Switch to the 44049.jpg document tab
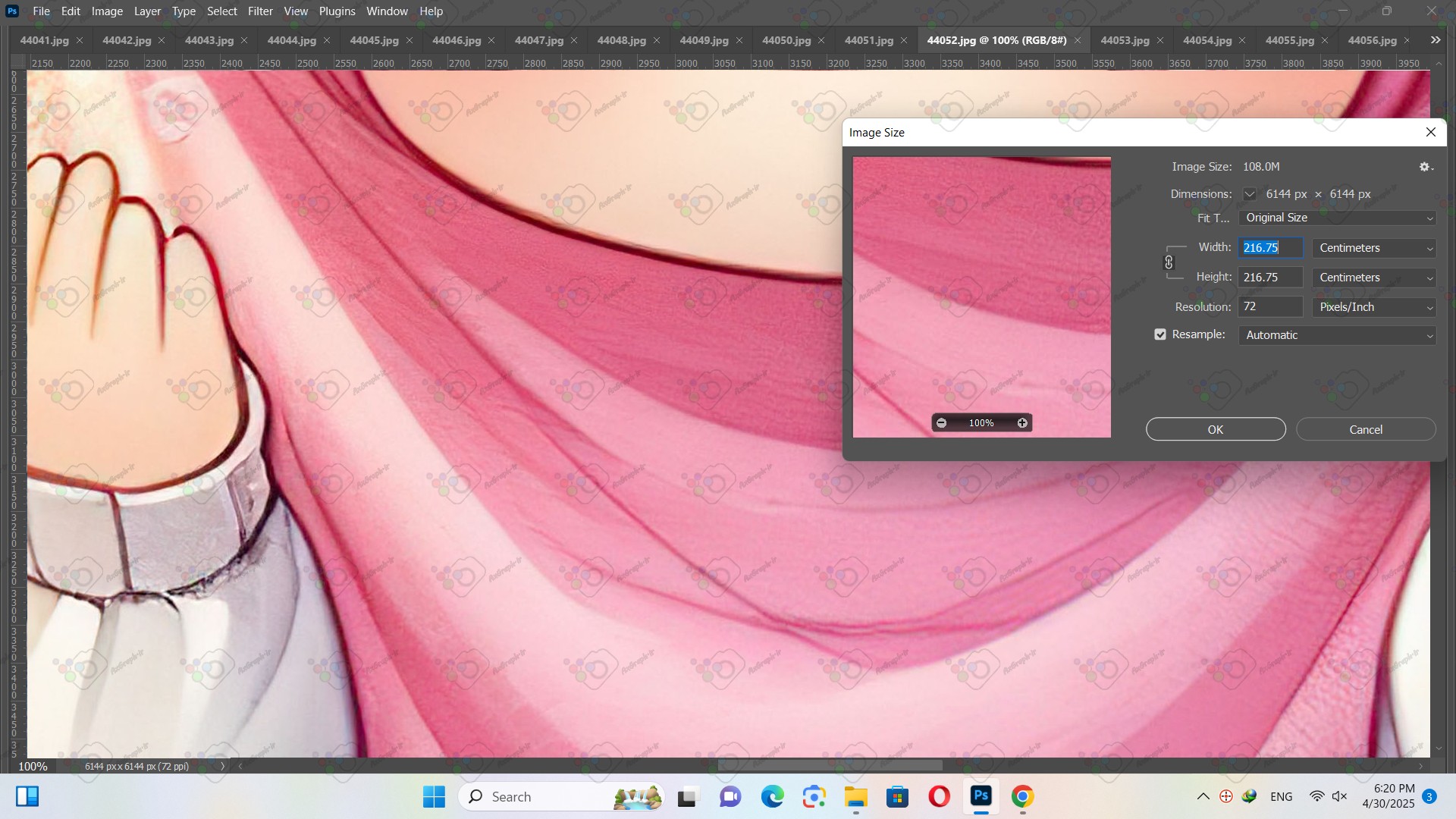Screen dimensions: 1456x819 click(704, 40)
